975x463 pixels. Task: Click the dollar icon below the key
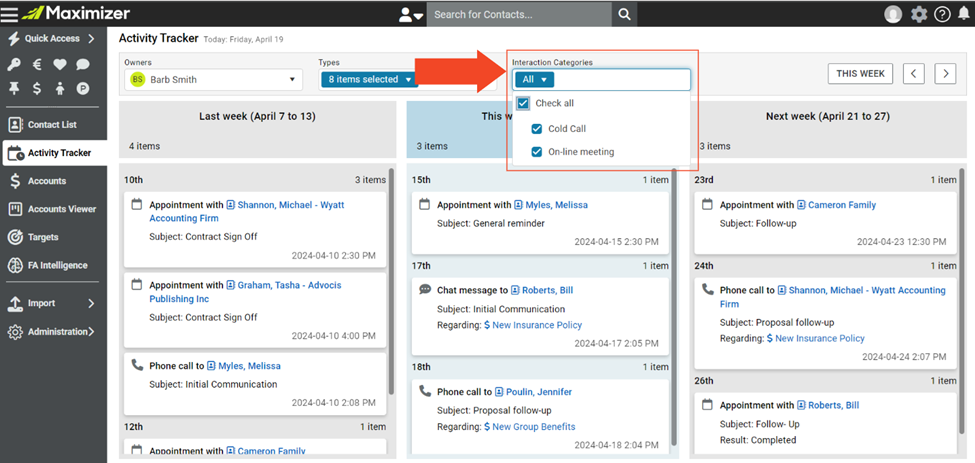coord(37,88)
